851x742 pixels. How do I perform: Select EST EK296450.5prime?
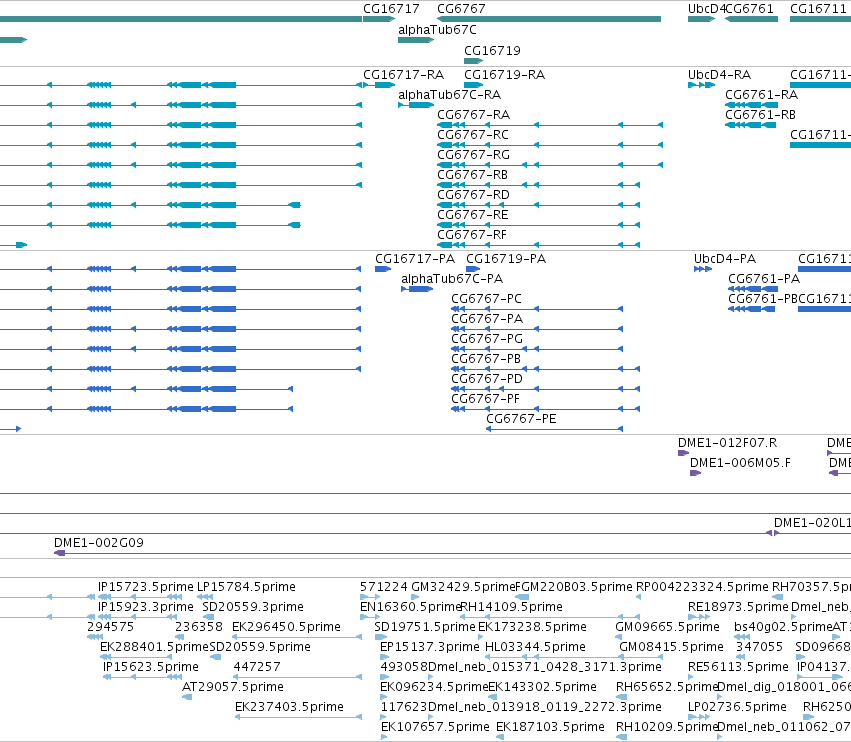[x=286, y=627]
